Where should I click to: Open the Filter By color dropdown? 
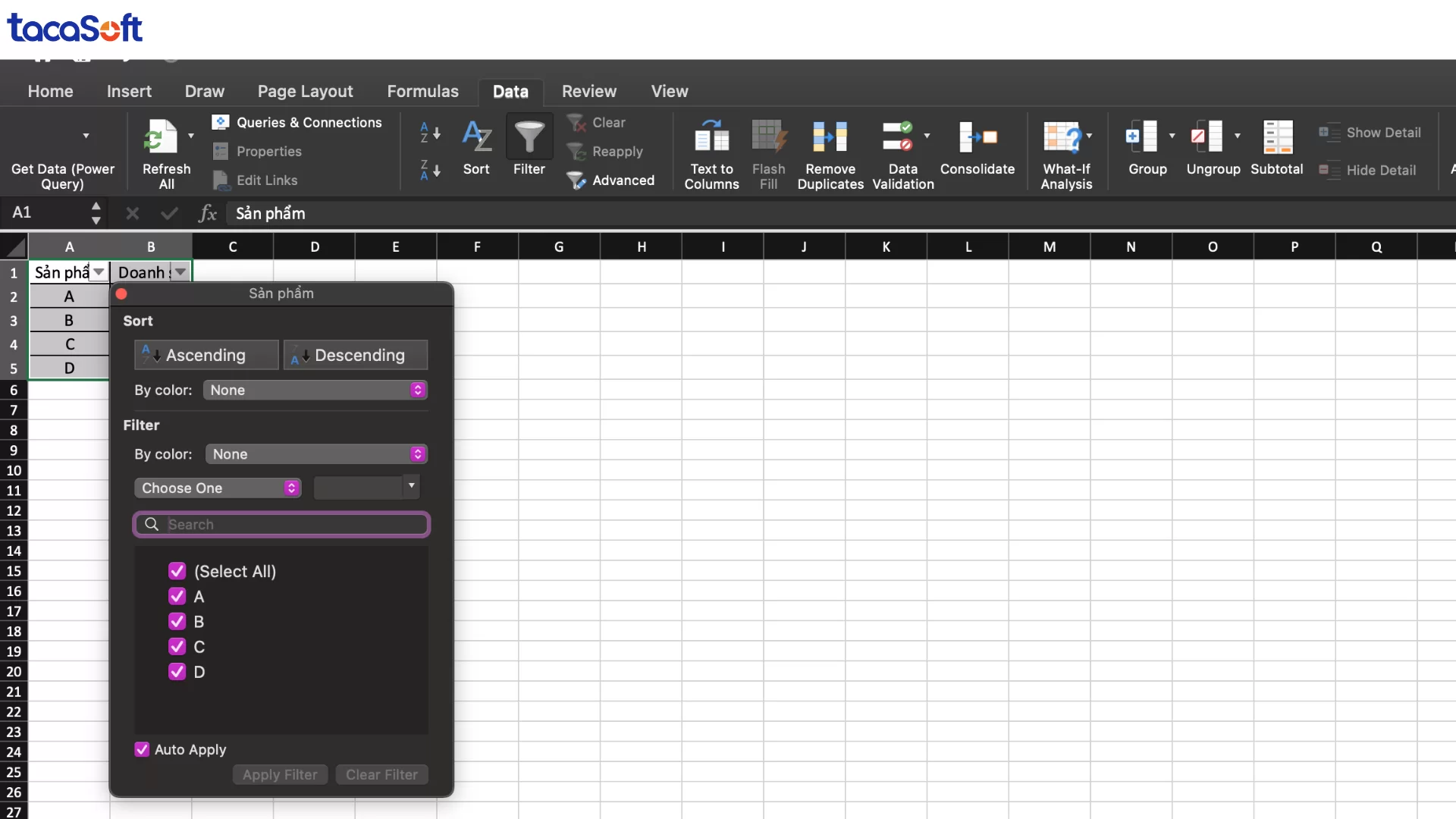315,453
